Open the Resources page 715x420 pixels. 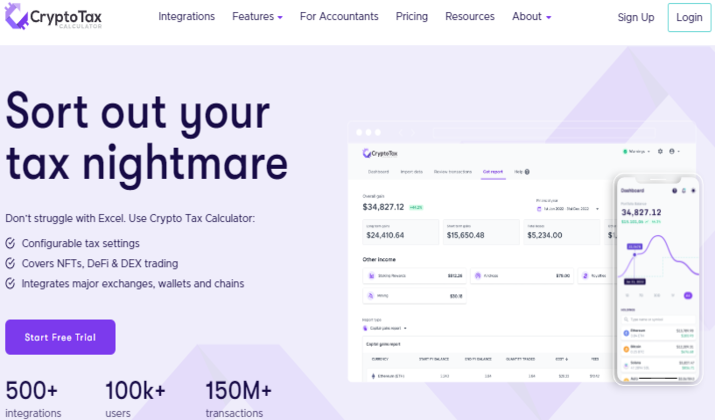click(x=470, y=16)
